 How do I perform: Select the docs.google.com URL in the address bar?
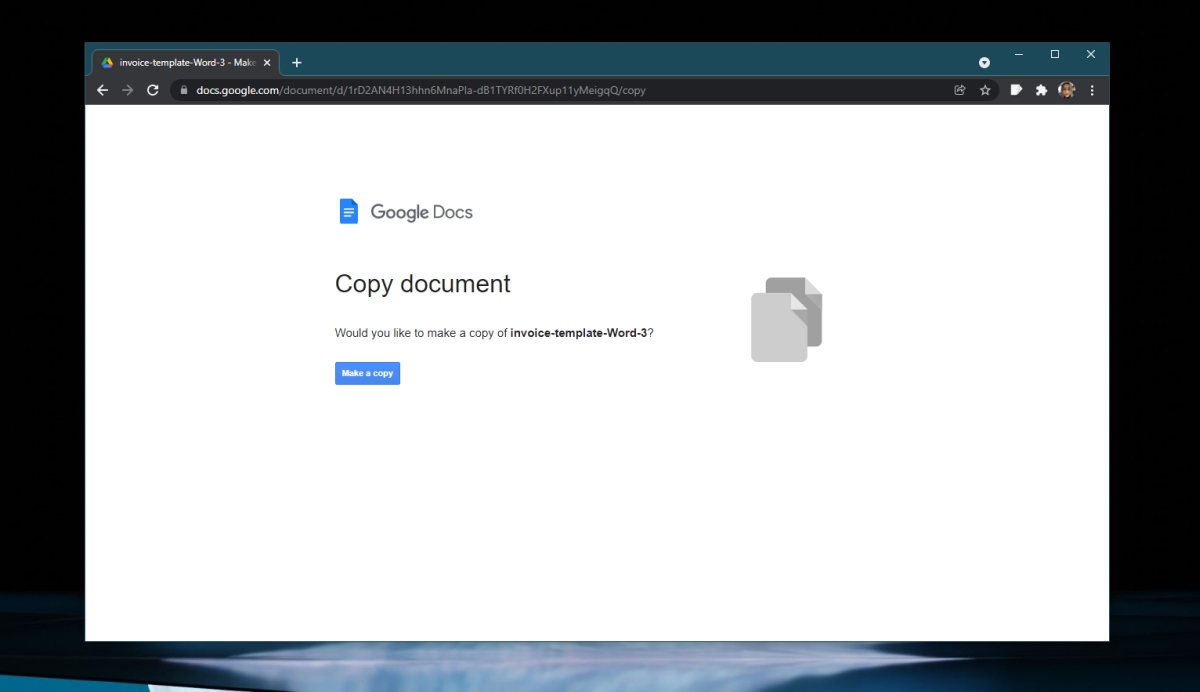pos(421,90)
